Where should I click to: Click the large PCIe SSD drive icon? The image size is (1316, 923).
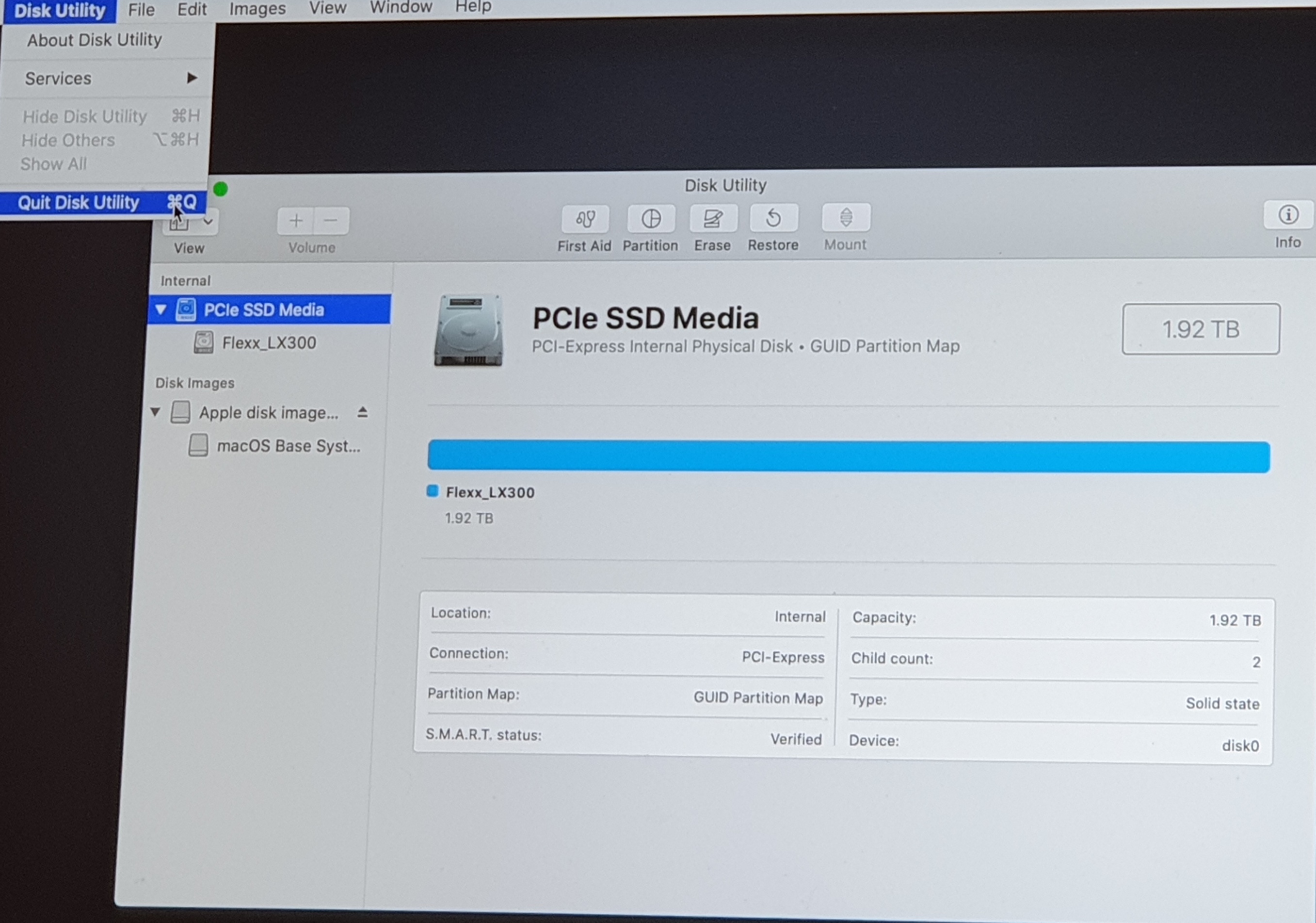(469, 330)
